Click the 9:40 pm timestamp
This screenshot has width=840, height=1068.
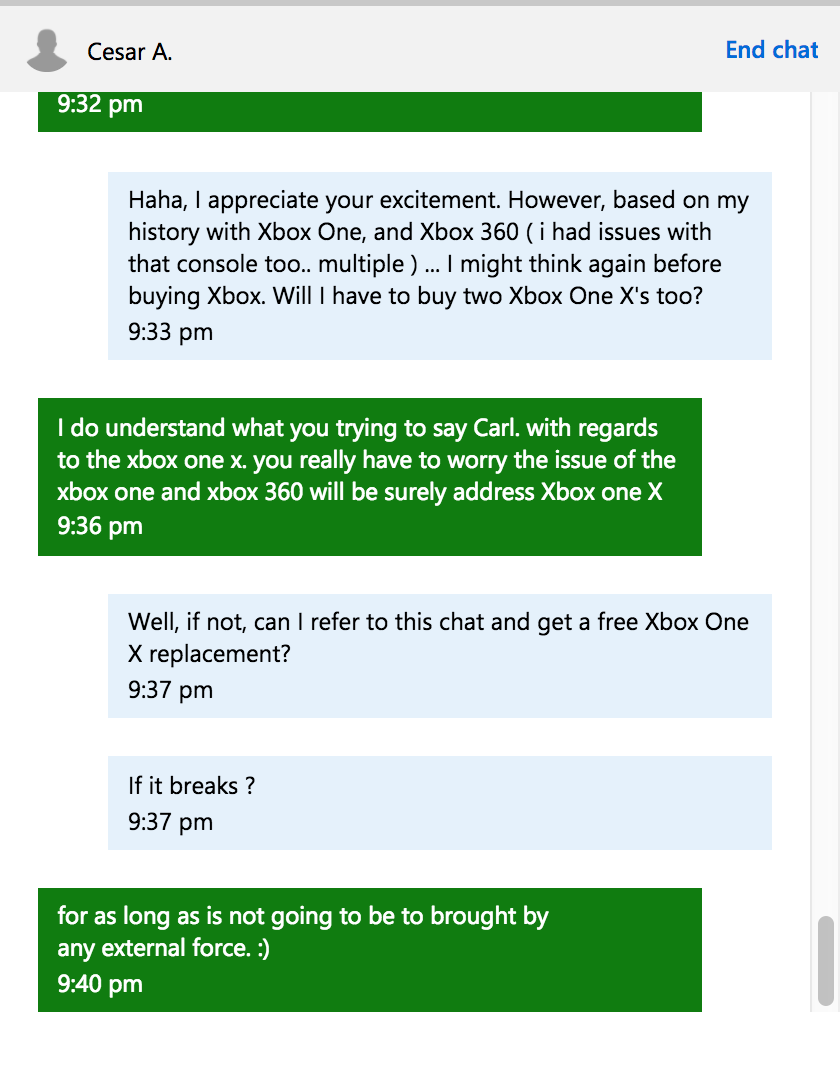(x=100, y=984)
